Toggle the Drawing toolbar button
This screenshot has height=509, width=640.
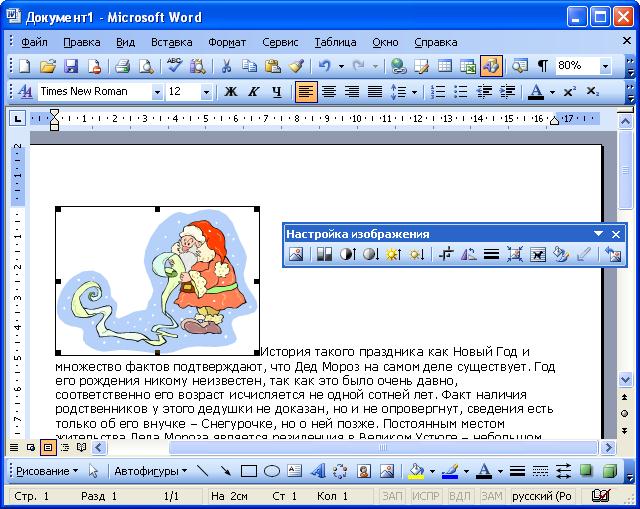point(491,66)
